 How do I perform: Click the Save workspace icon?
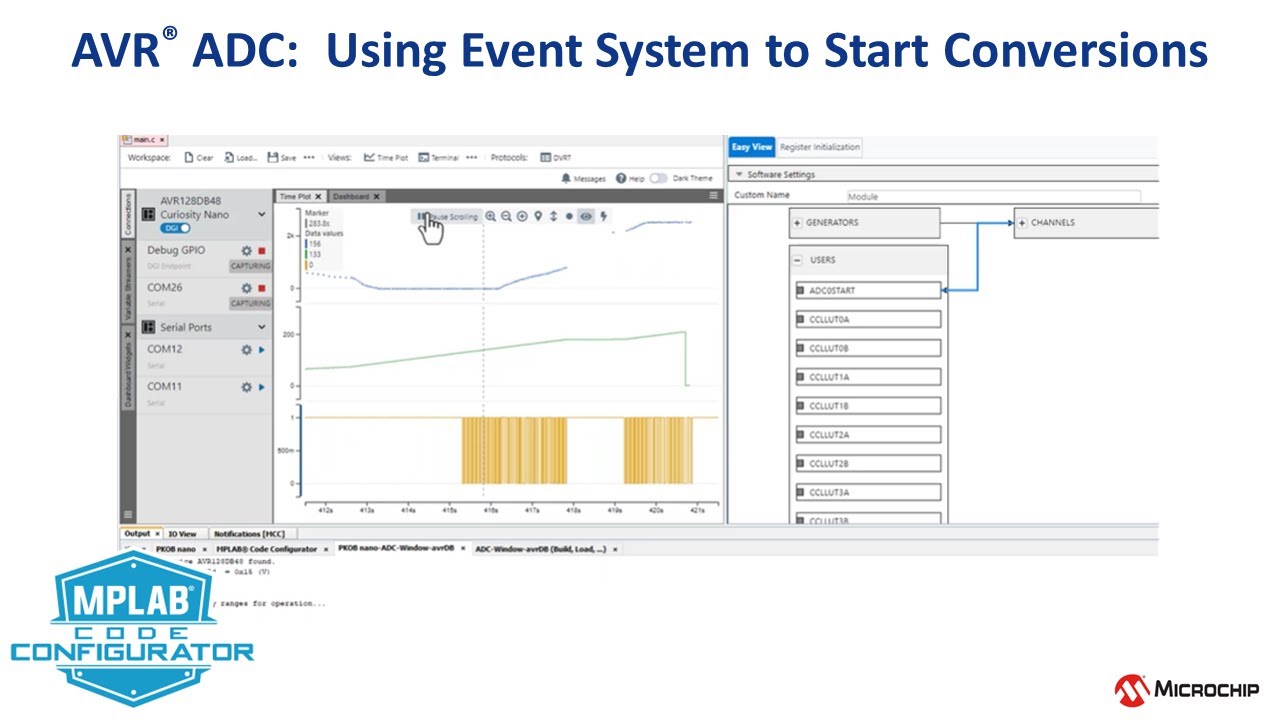tap(272, 157)
